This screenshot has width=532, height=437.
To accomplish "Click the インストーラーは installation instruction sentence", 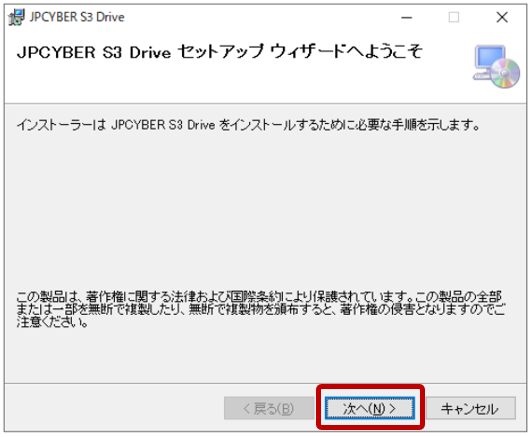I will point(248,125).
